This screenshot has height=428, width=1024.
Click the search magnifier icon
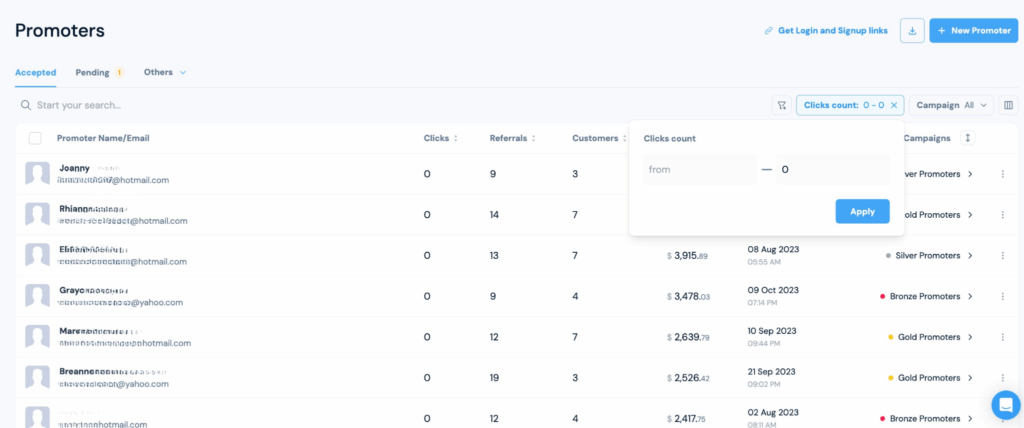[25, 105]
